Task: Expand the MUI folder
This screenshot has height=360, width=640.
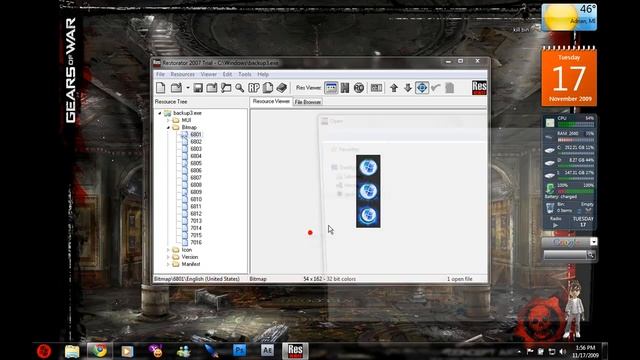Action: (x=168, y=120)
